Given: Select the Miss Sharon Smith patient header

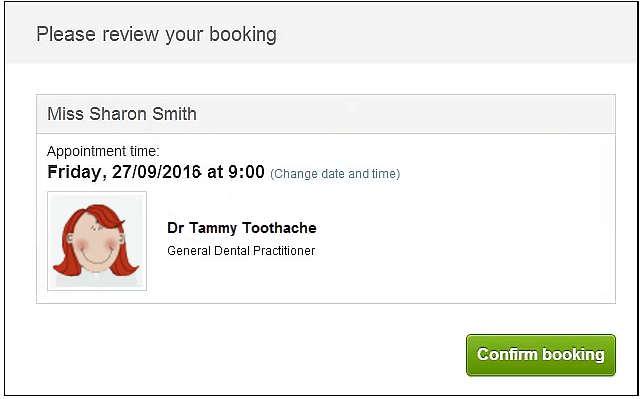Looking at the screenshot, I should (326, 114).
